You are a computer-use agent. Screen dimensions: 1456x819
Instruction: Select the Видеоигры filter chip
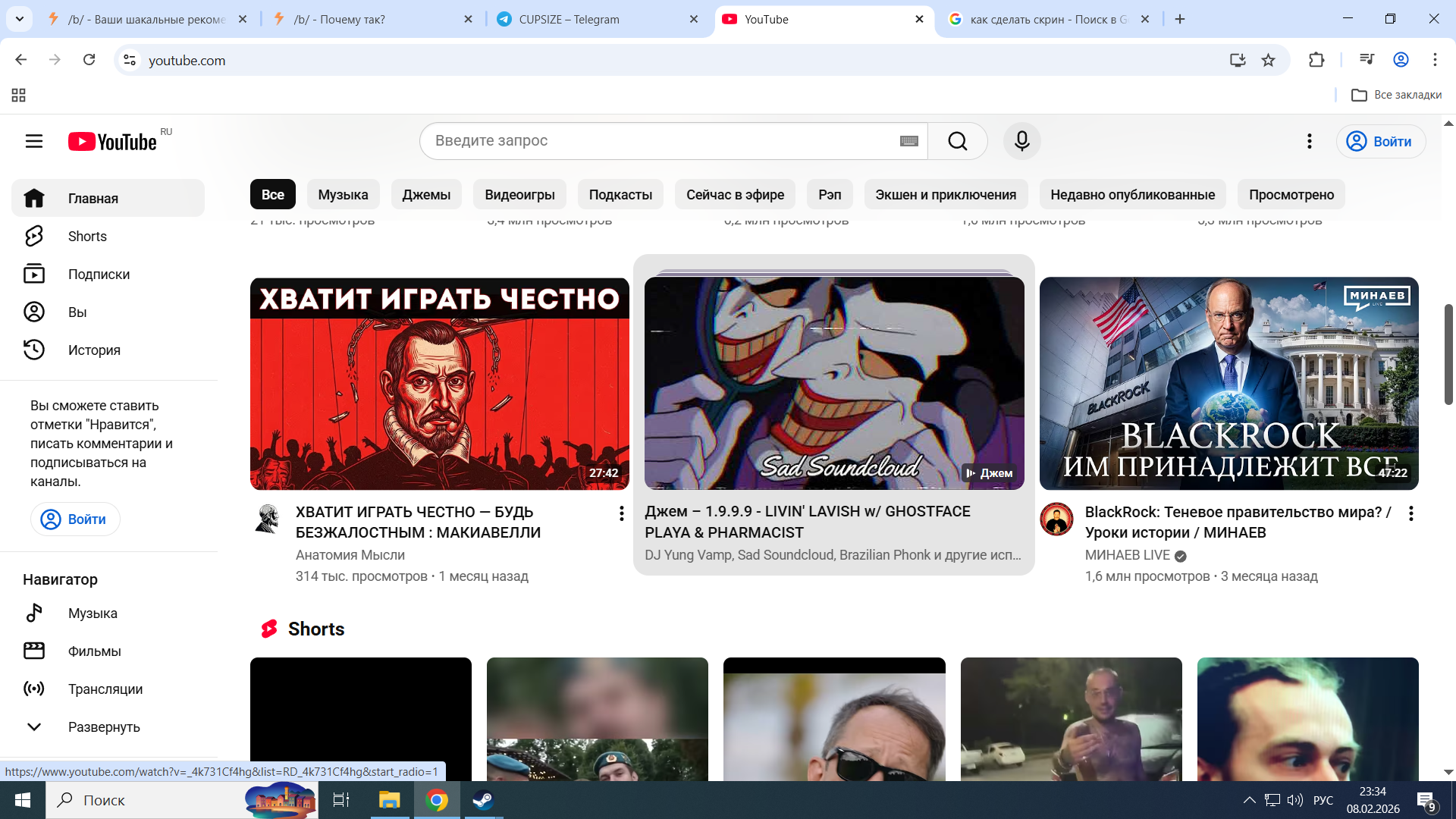[x=519, y=195]
